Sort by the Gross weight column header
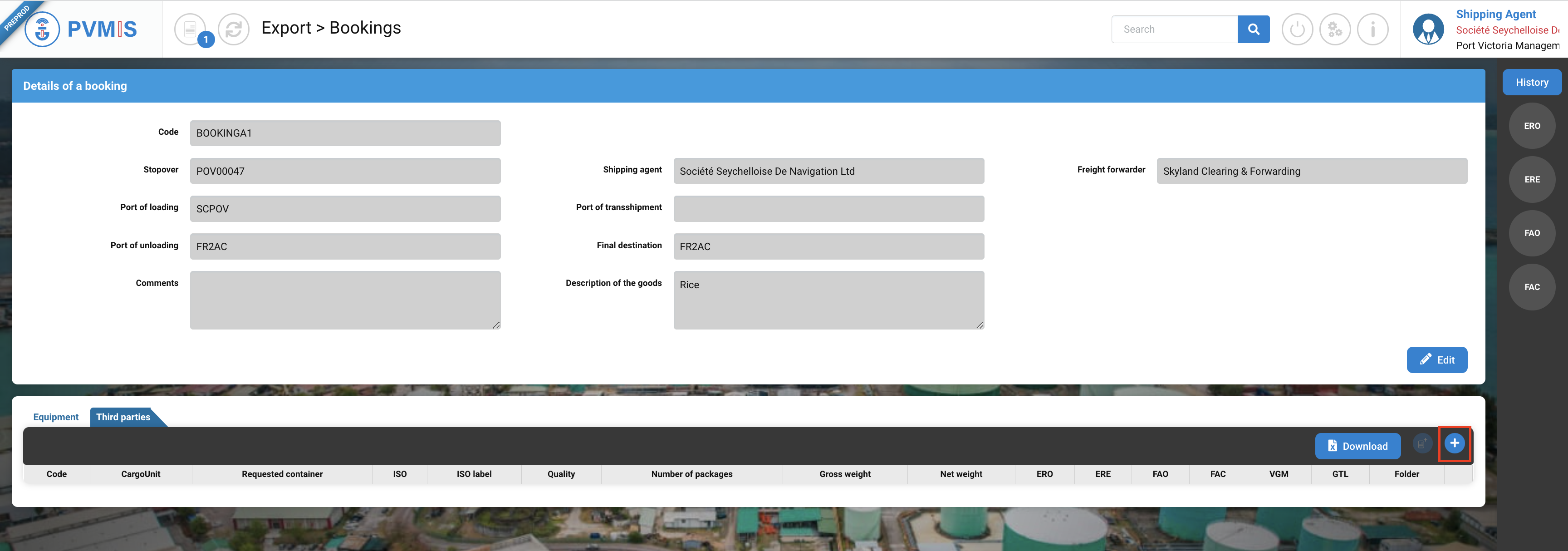Image resolution: width=1568 pixels, height=551 pixels. tap(844, 474)
